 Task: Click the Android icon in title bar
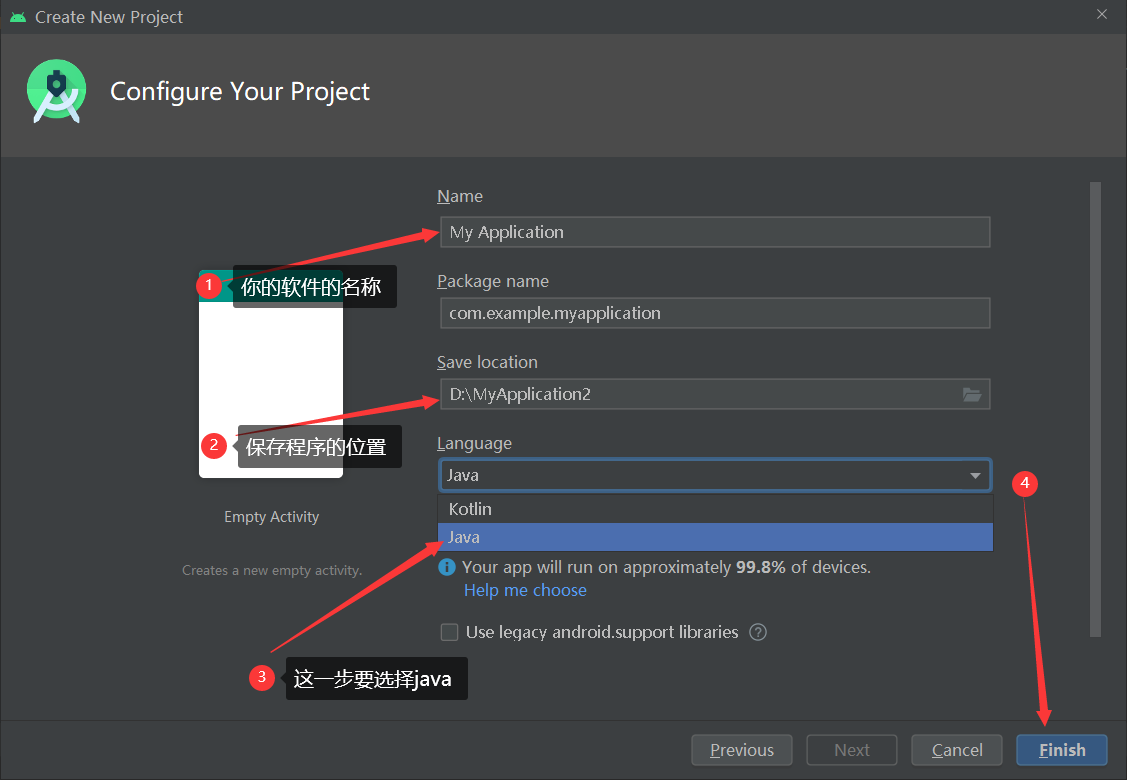(x=18, y=17)
